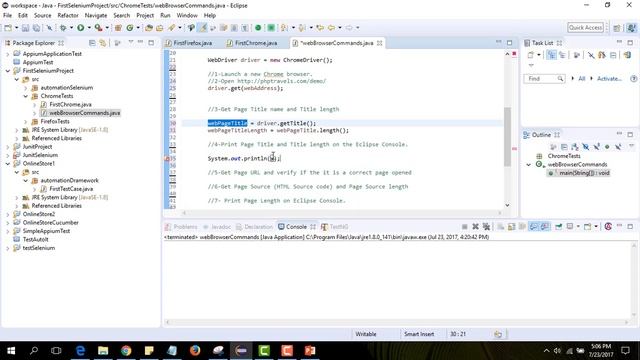This screenshot has width=640, height=360.
Task: Open the Run dropdown arrow beside green button
Action: (89, 28)
